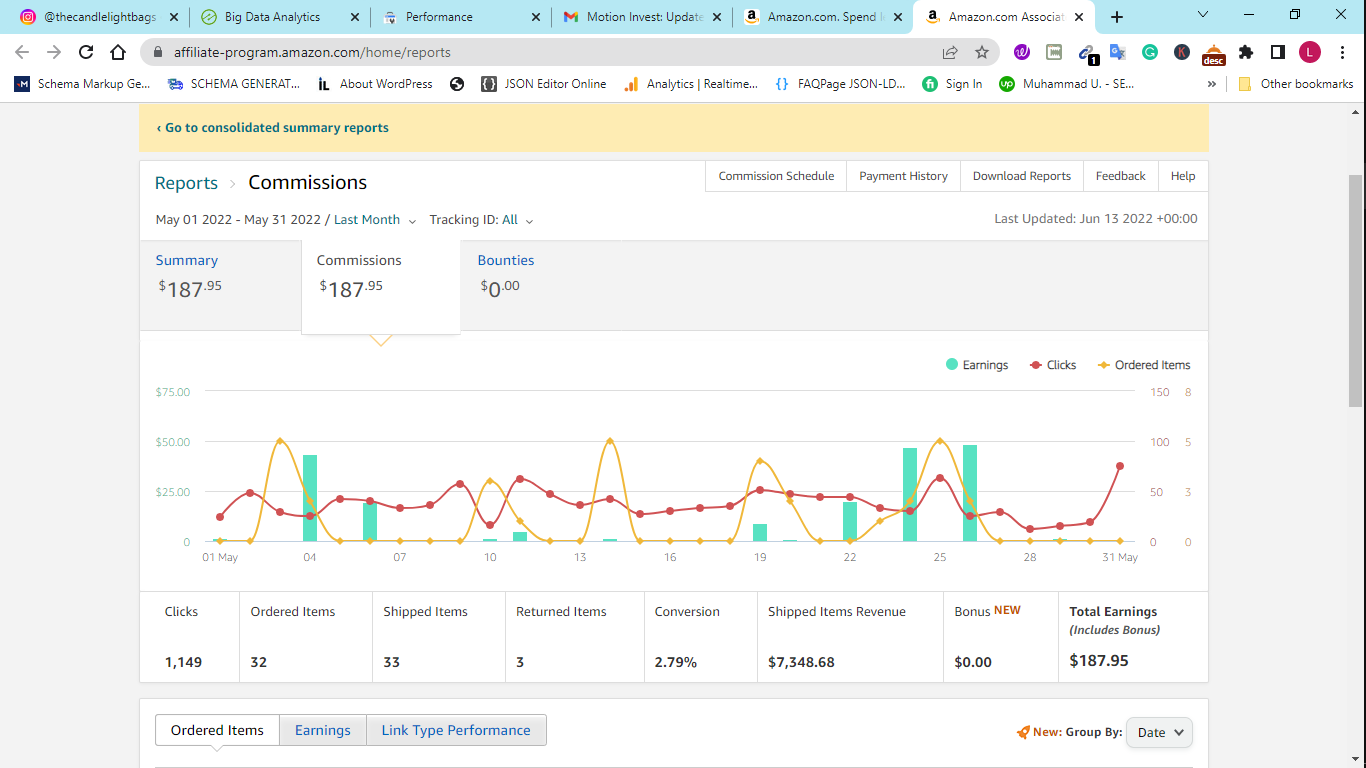Open the Fiverr Sign In bookmark
The image size is (1366, 768).
point(952,84)
